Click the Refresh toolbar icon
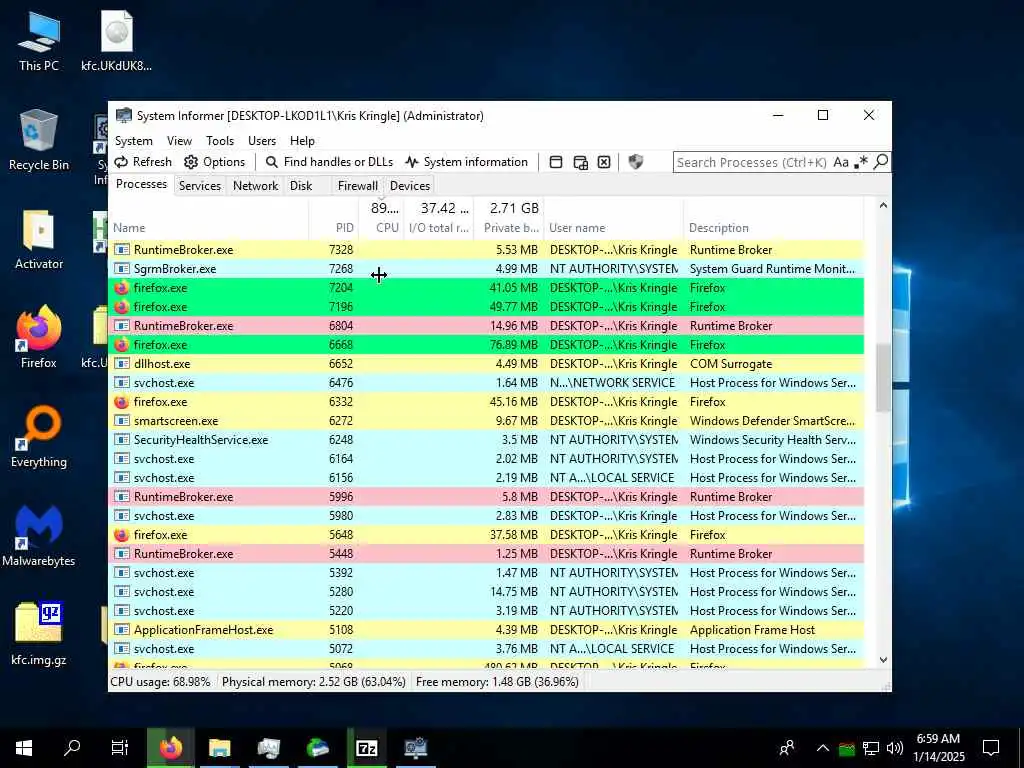 [x=121, y=162]
